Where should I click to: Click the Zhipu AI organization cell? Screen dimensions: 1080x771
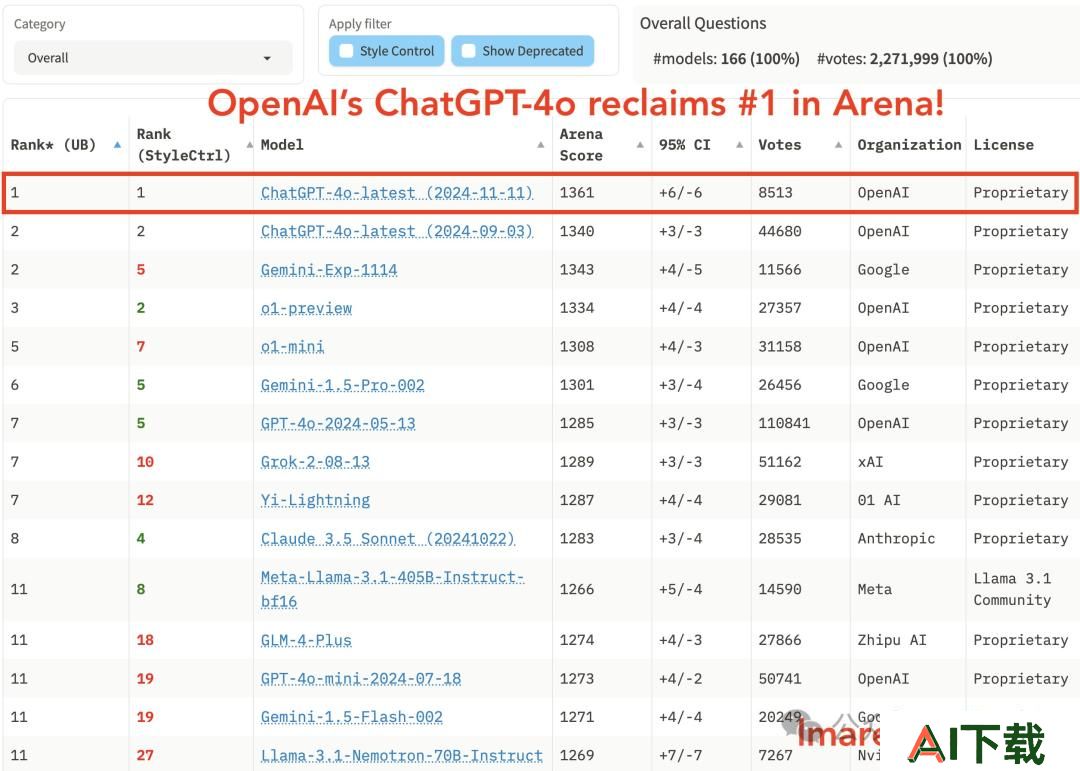892,640
